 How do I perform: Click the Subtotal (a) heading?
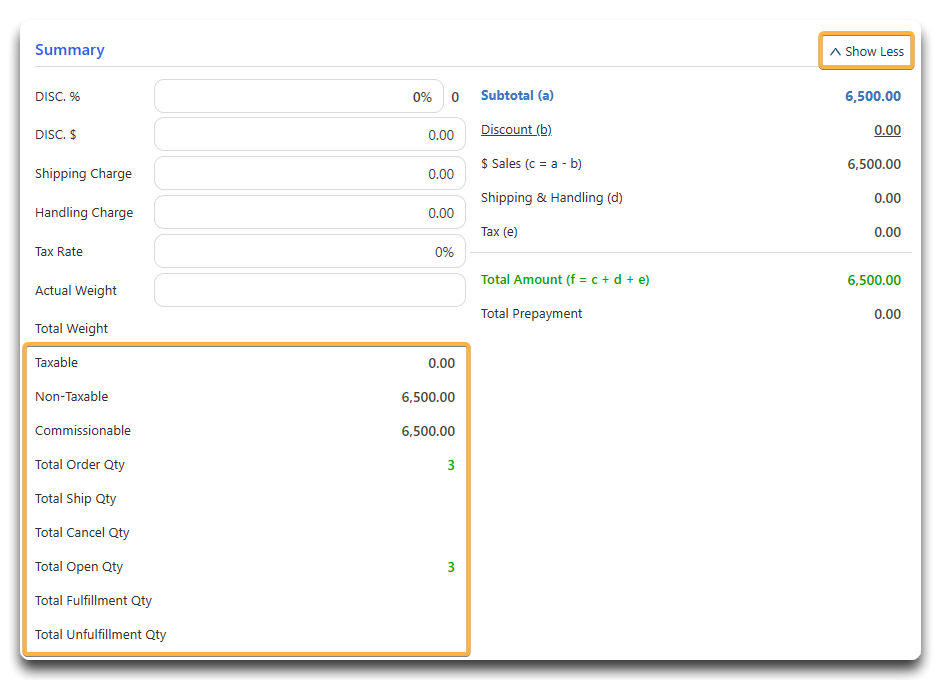coord(516,95)
